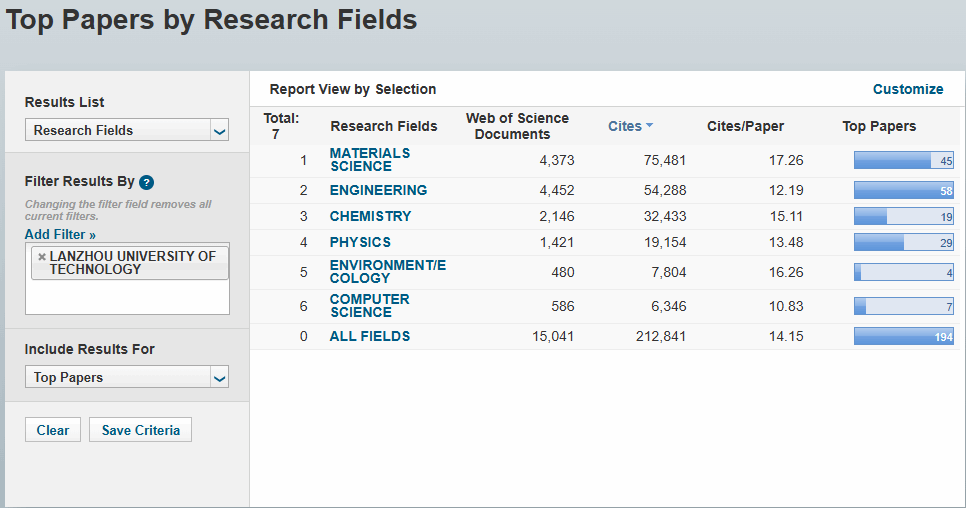Click the Cites sort arrow
This screenshot has width=966, height=508.
(x=649, y=126)
